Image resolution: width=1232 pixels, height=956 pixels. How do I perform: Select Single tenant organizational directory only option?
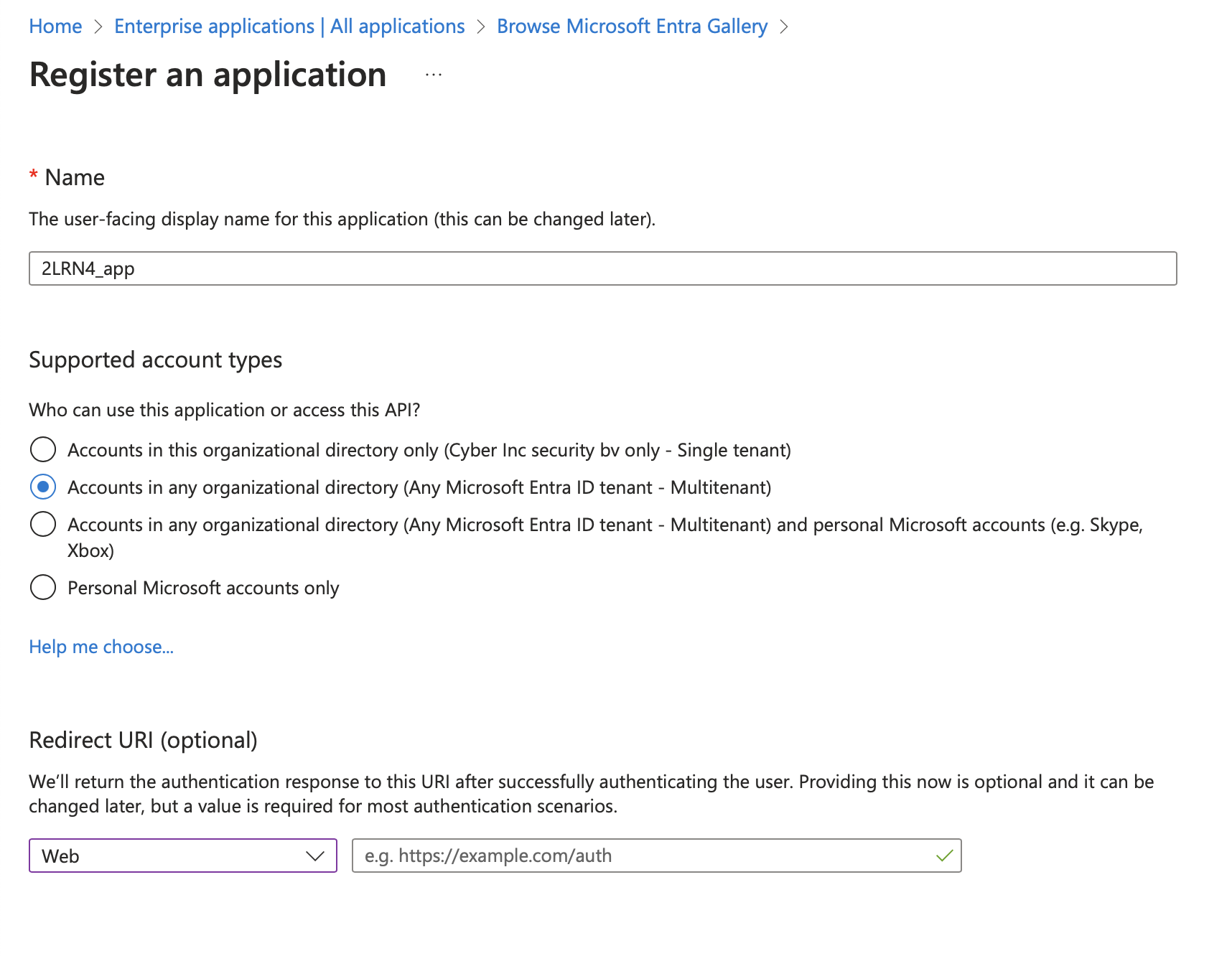43,449
